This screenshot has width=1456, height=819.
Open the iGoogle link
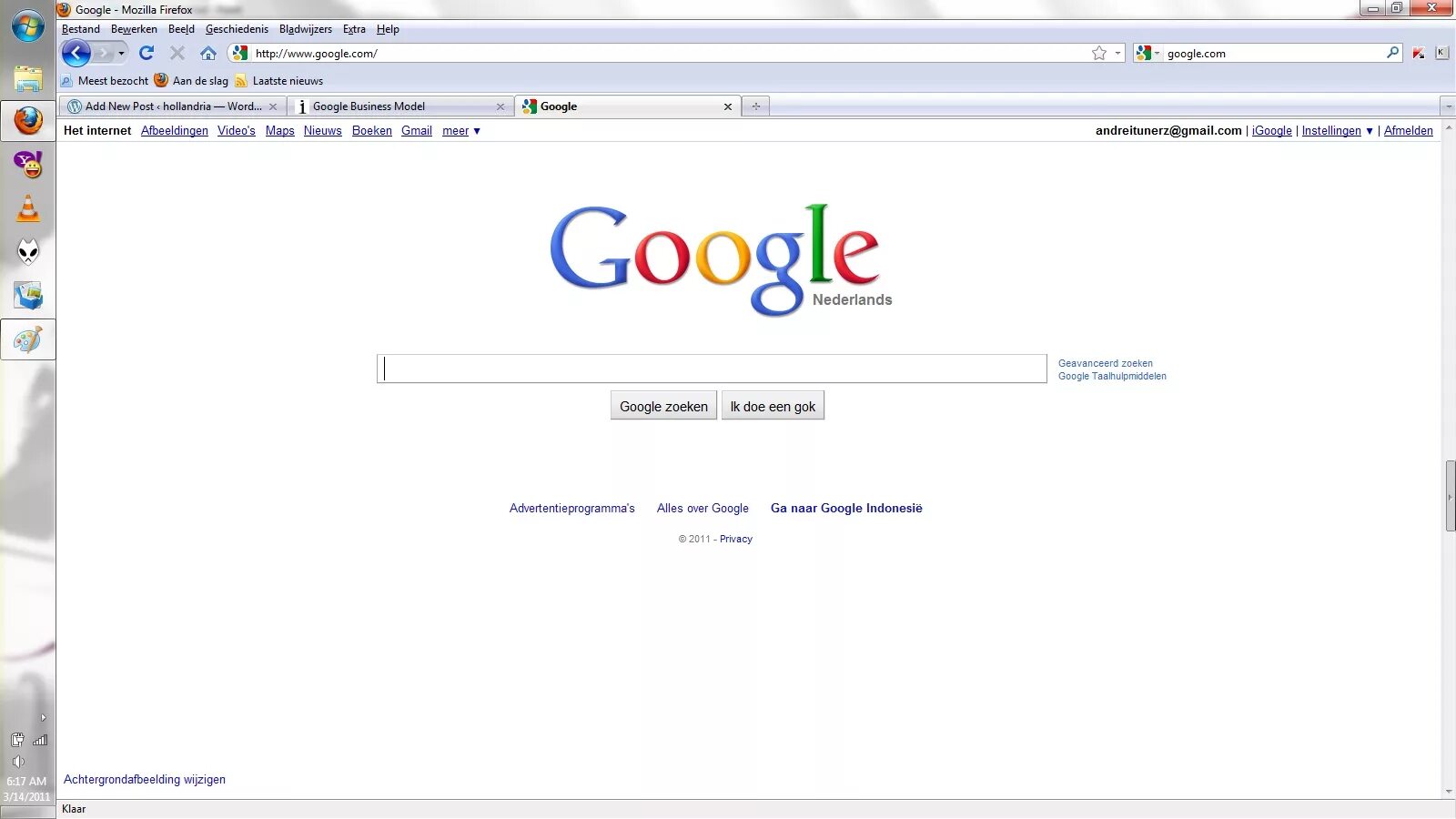(x=1272, y=131)
